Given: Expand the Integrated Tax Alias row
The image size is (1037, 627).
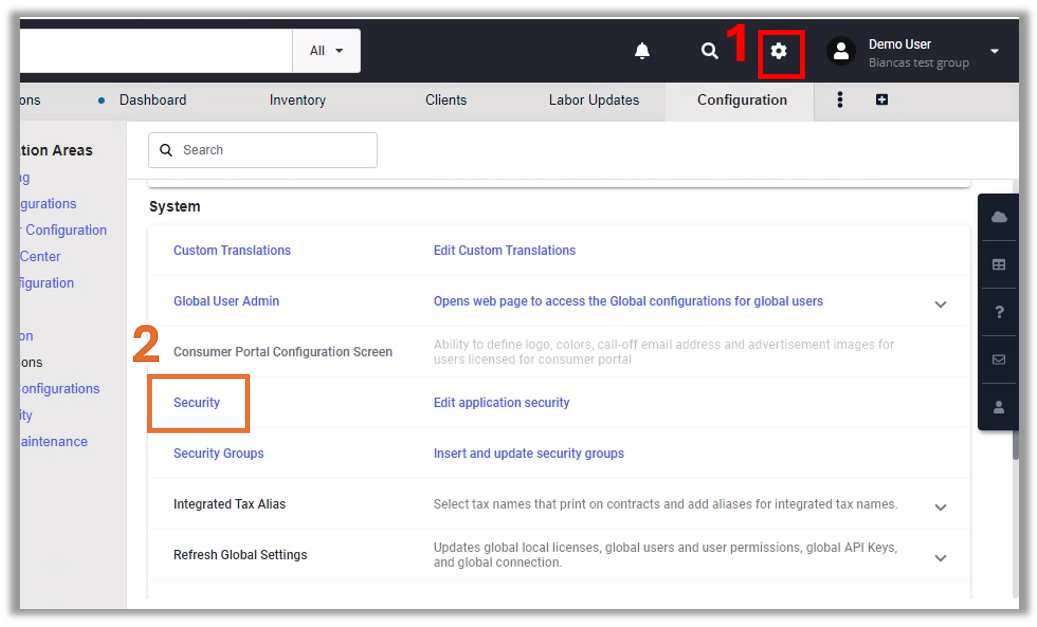Looking at the screenshot, I should 940,507.
